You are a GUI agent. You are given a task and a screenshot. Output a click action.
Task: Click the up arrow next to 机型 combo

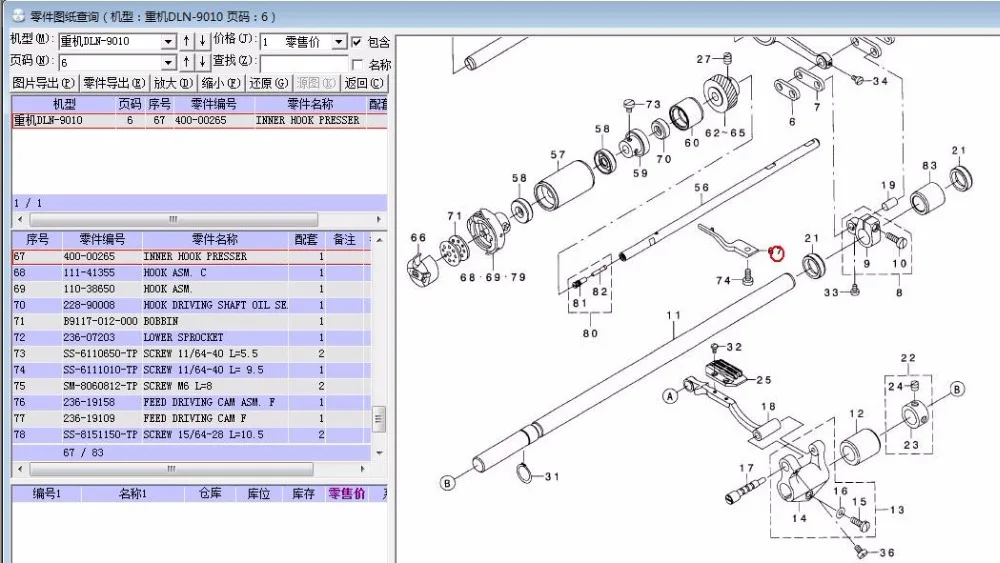pos(186,41)
